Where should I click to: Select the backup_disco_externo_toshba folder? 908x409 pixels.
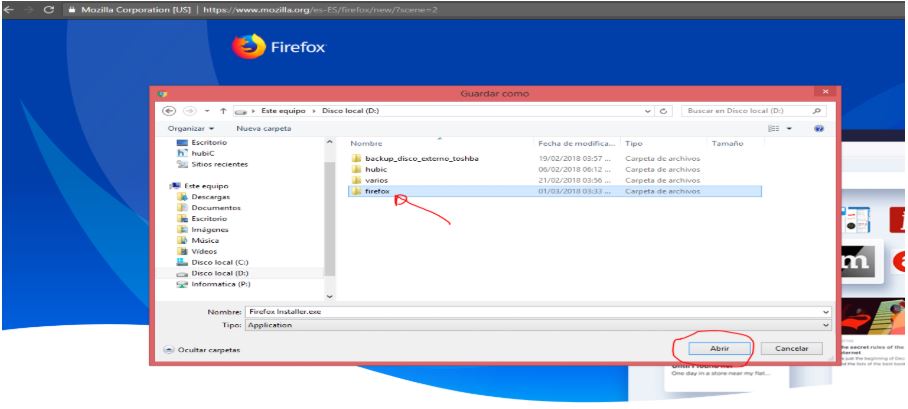pyautogui.click(x=422, y=159)
